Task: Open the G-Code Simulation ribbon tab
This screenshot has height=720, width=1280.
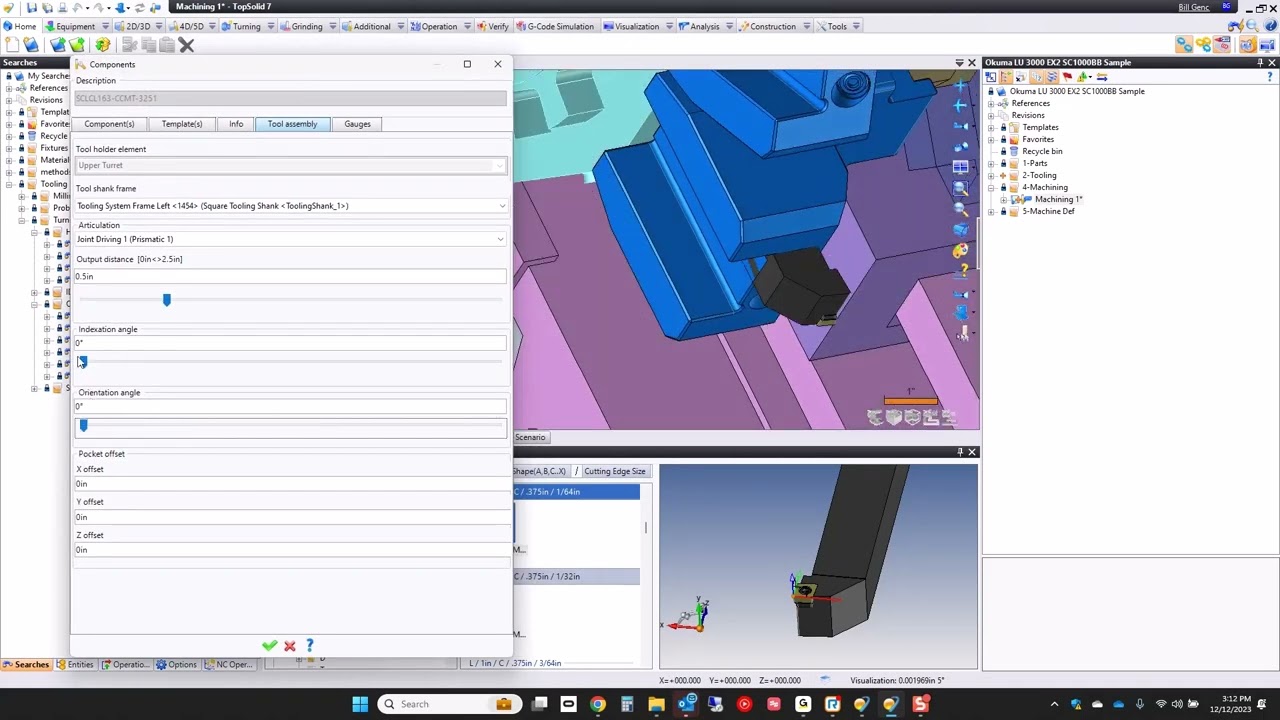Action: 554,26
